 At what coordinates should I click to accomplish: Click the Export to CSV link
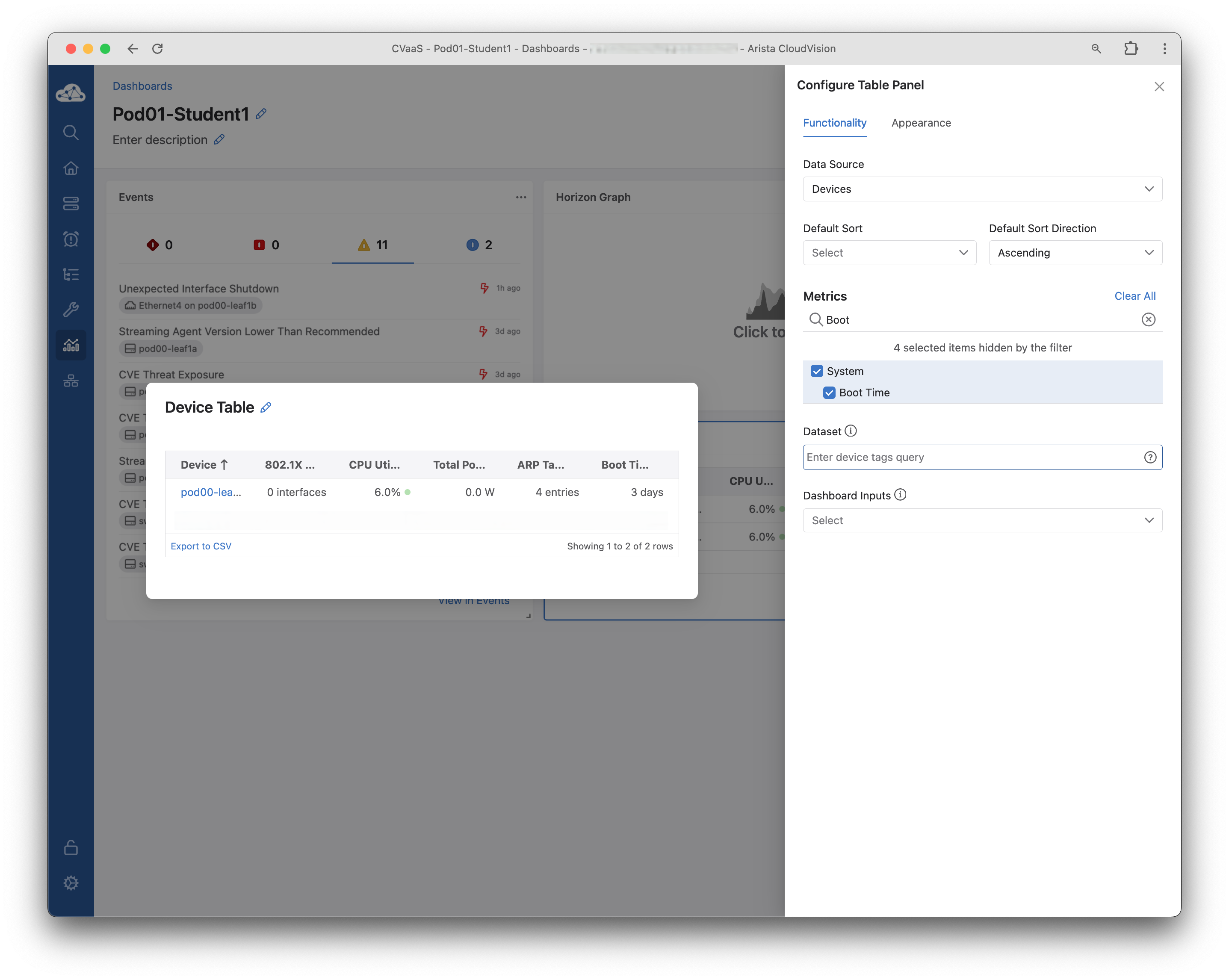pos(201,546)
